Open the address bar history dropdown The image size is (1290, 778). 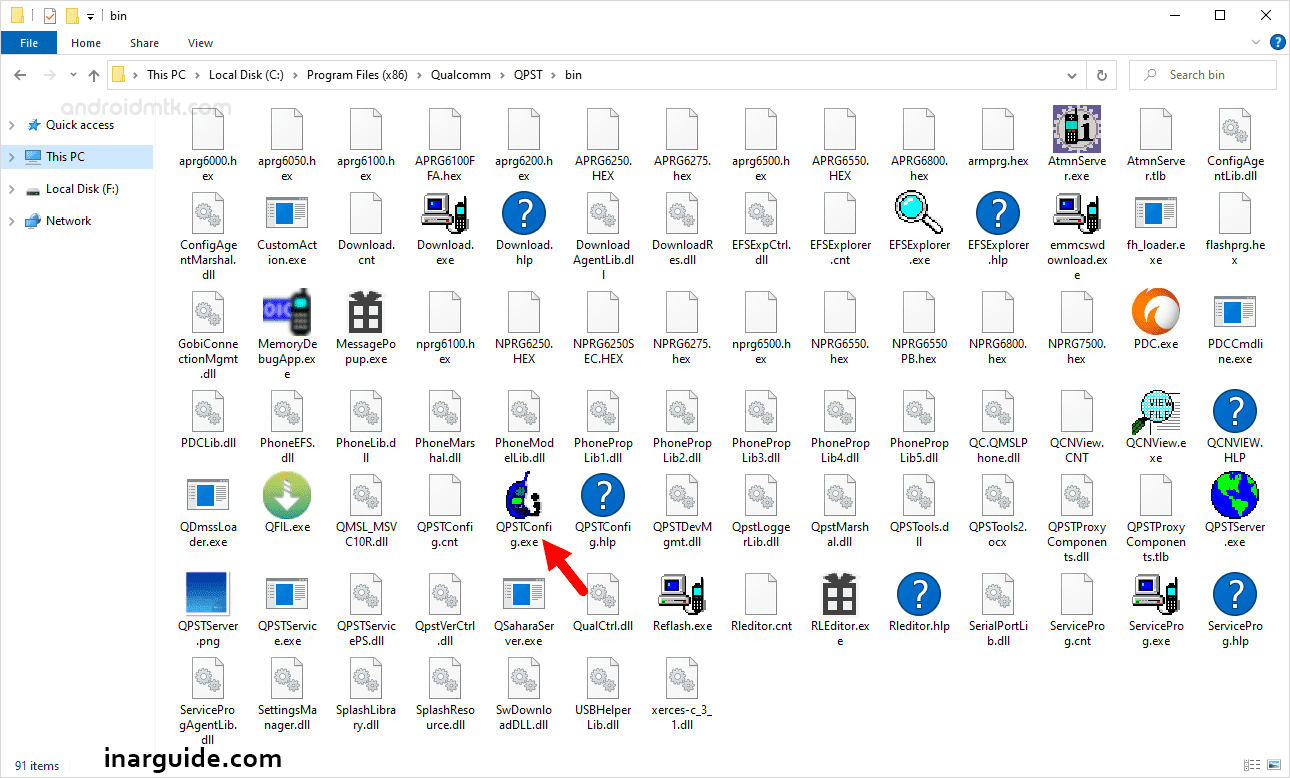click(1072, 75)
